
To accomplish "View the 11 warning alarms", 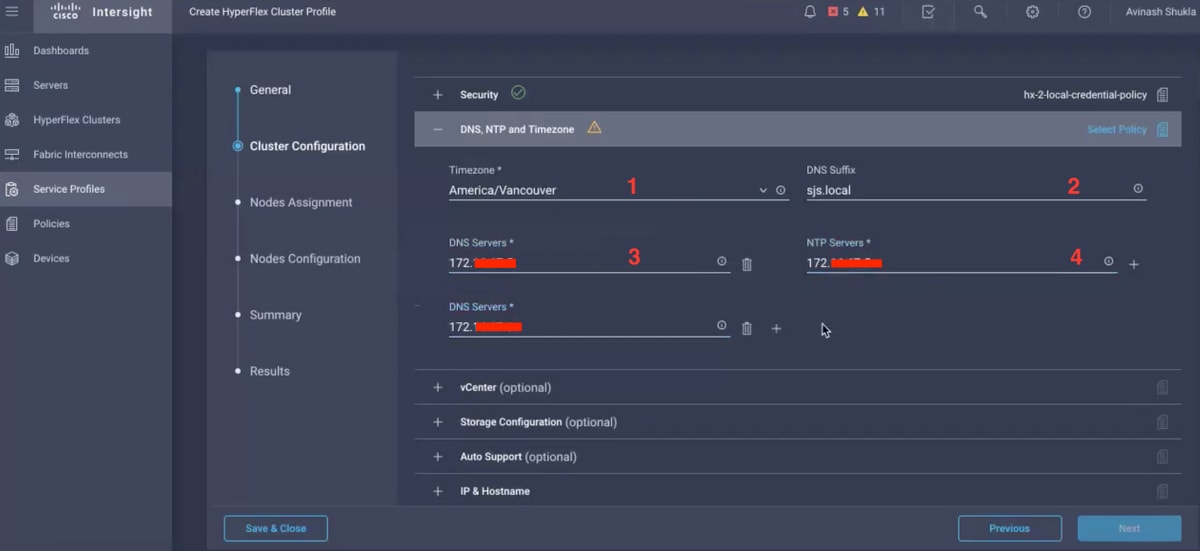I will [871, 12].
